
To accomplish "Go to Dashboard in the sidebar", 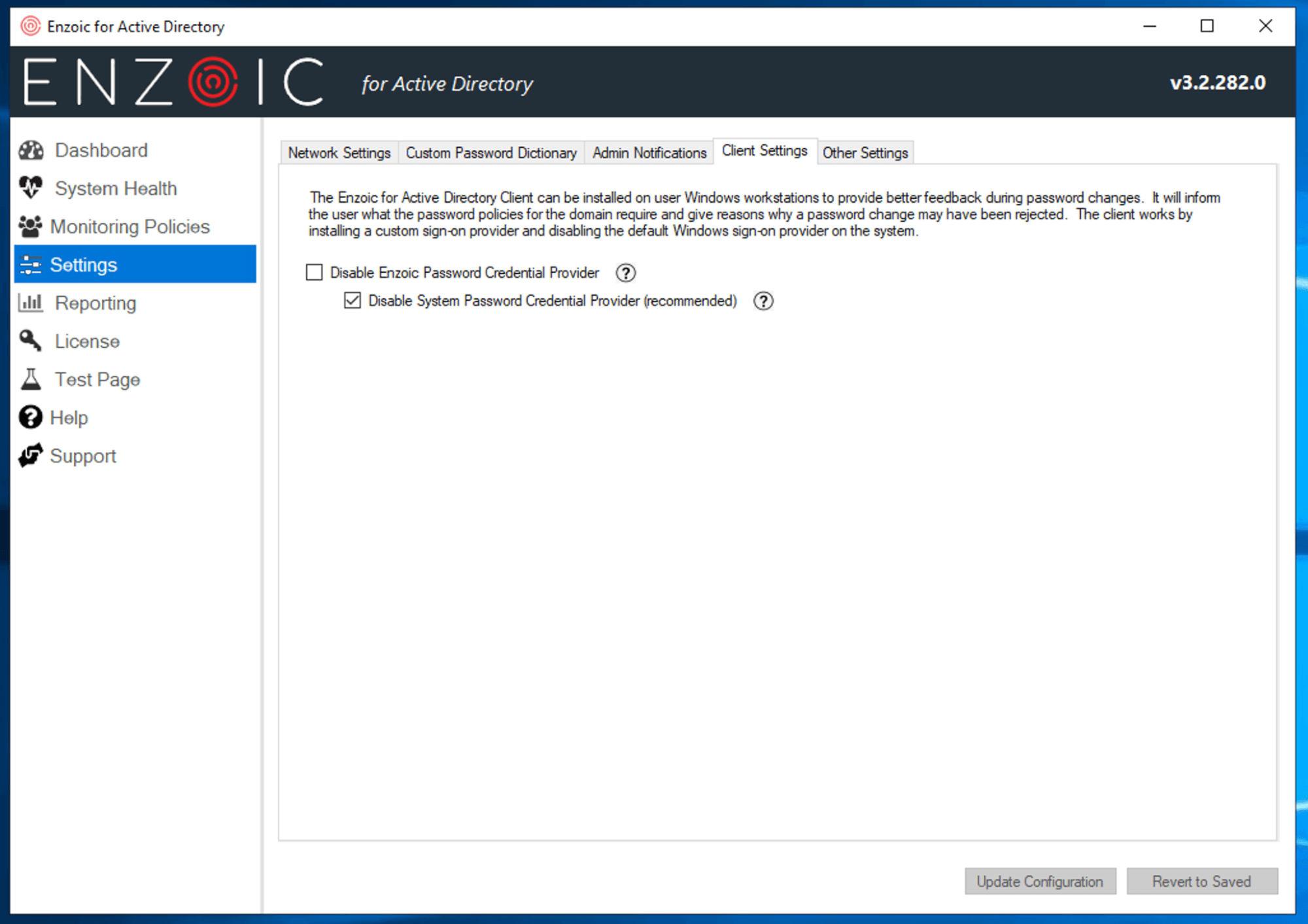I will point(135,150).
